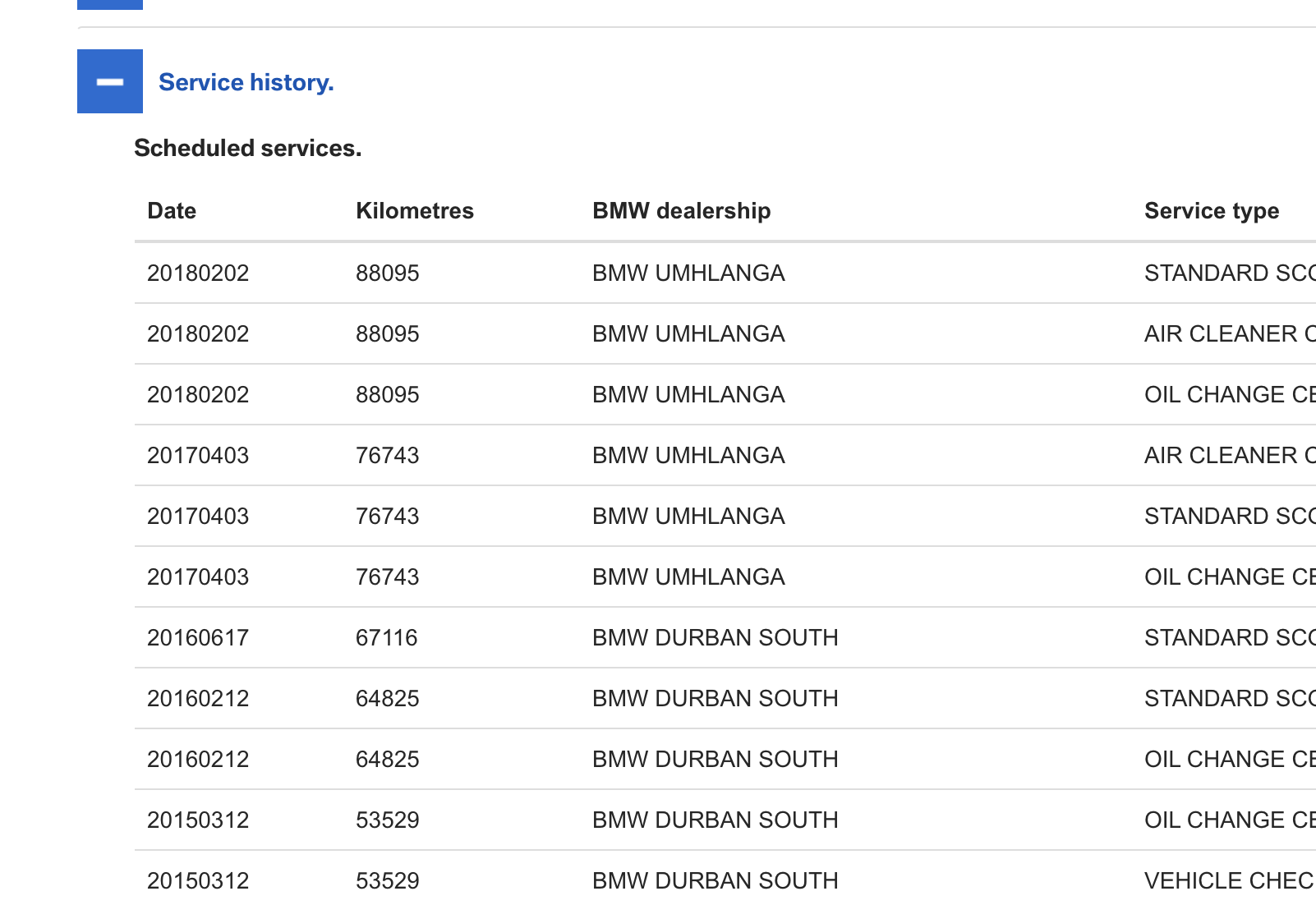Click the 20150312 OIL CHANGE row
The width and height of the screenshot is (1316, 905).
click(x=198, y=820)
